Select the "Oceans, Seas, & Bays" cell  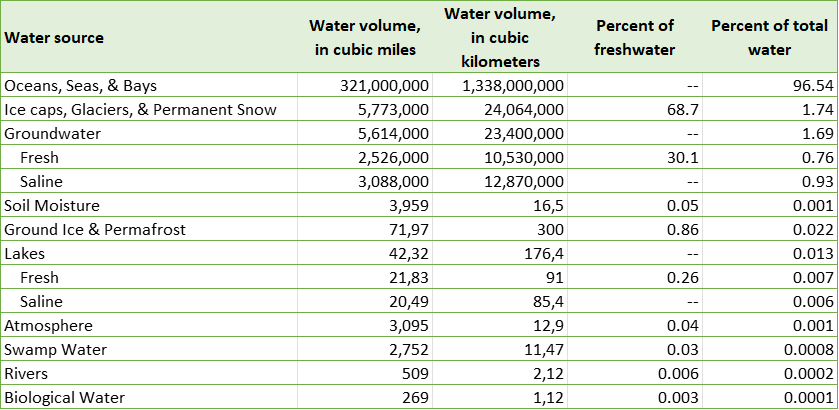click(80, 86)
